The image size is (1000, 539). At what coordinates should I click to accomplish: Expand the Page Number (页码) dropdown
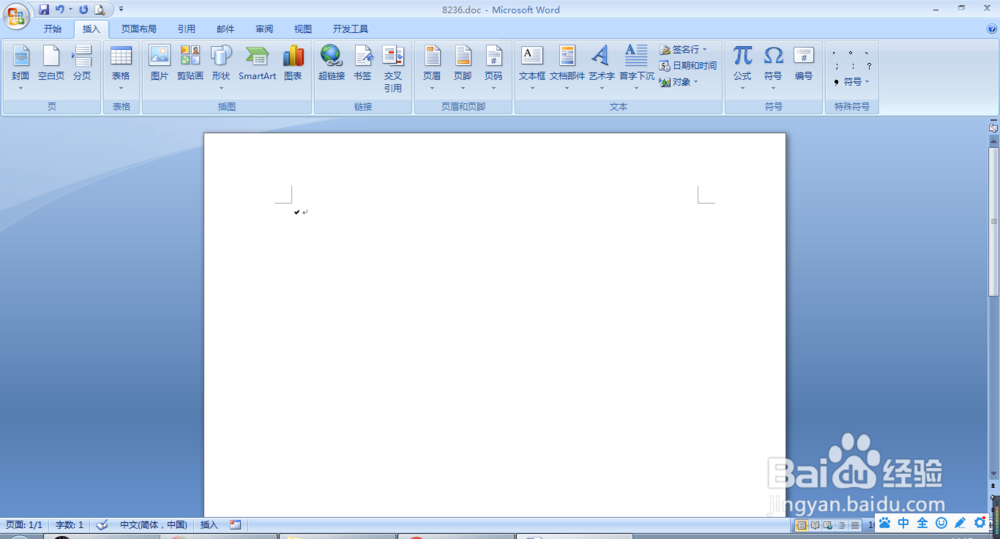point(494,88)
